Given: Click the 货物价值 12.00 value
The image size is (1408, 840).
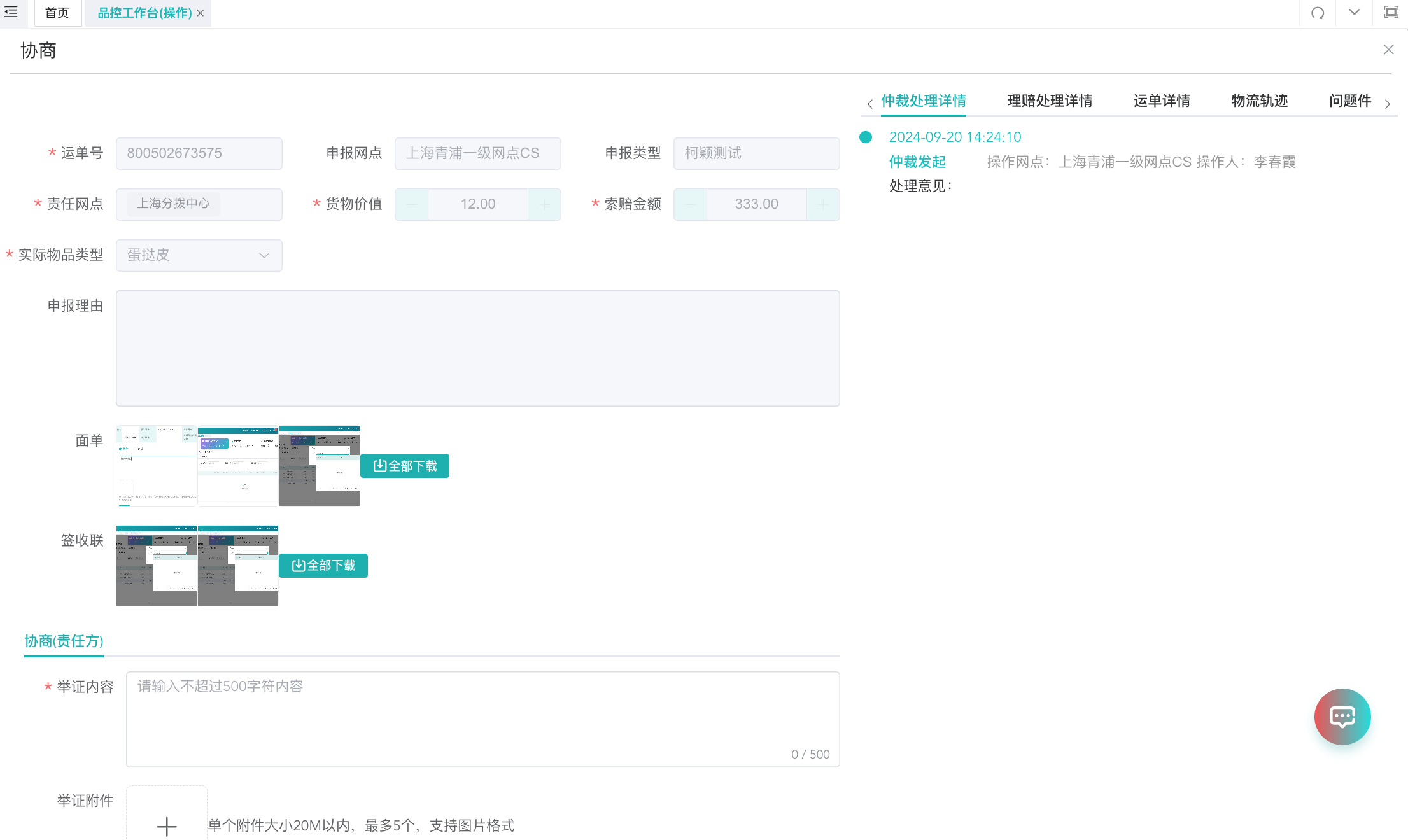Looking at the screenshot, I should point(478,204).
